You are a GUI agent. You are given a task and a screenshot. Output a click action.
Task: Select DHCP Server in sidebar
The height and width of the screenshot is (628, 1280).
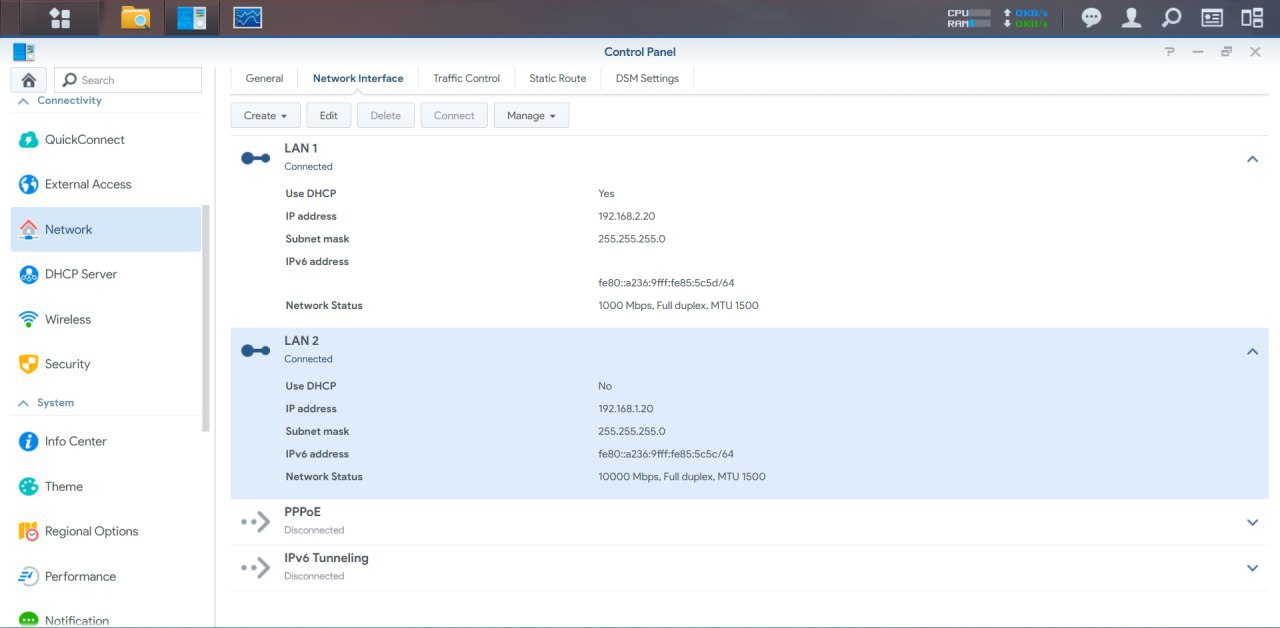81,274
